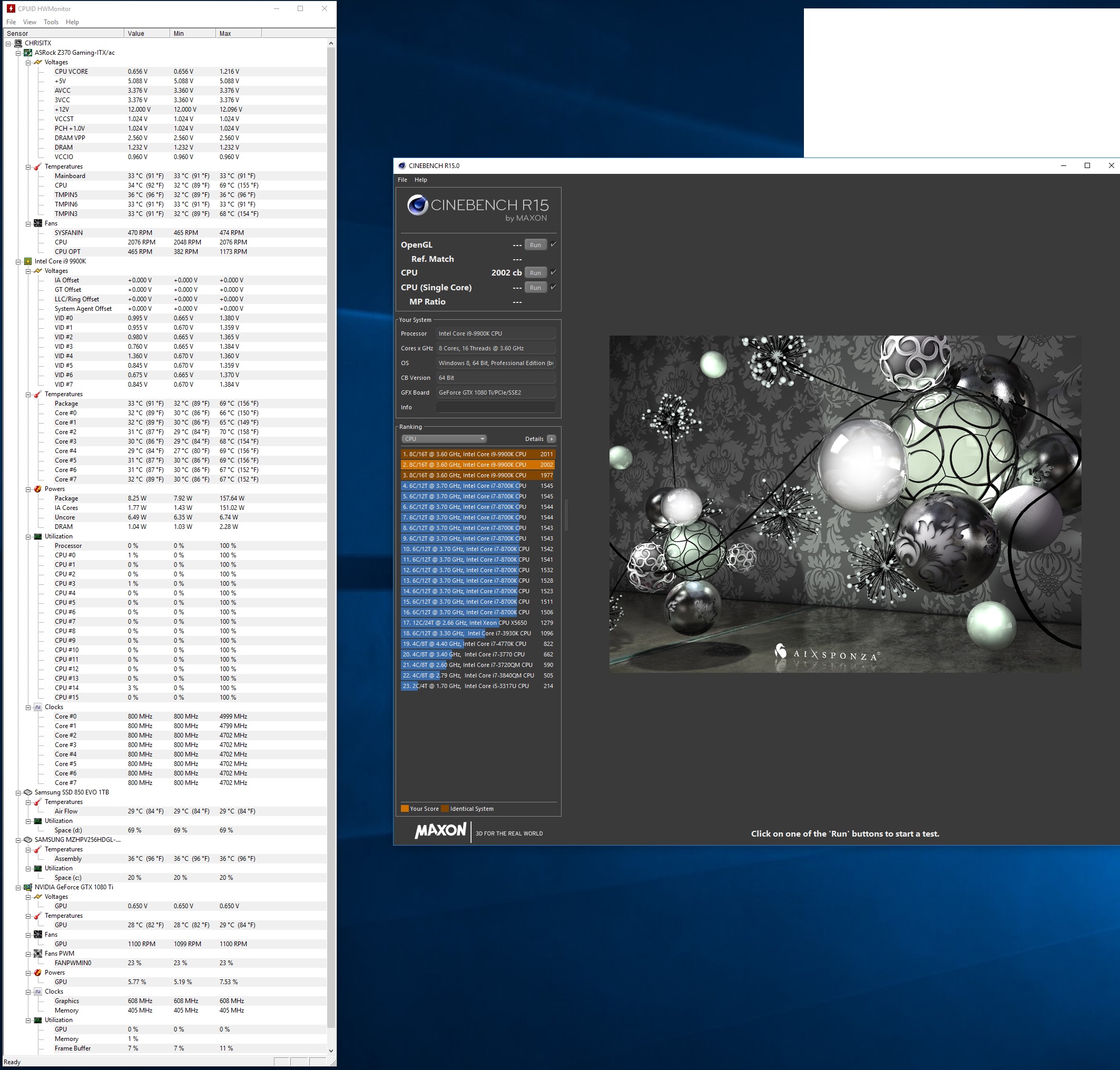This screenshot has height=1070, width=1120.
Task: Toggle the CPU (Single Core) test checkbox
Action: [x=553, y=287]
